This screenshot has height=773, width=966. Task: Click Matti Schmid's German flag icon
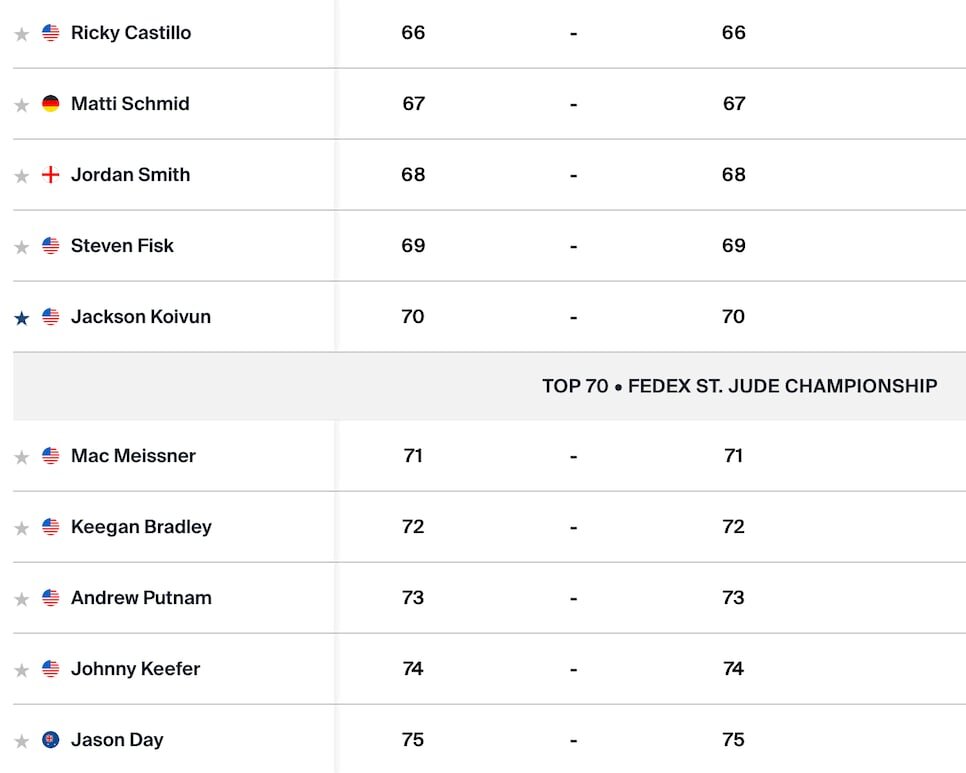[x=51, y=103]
